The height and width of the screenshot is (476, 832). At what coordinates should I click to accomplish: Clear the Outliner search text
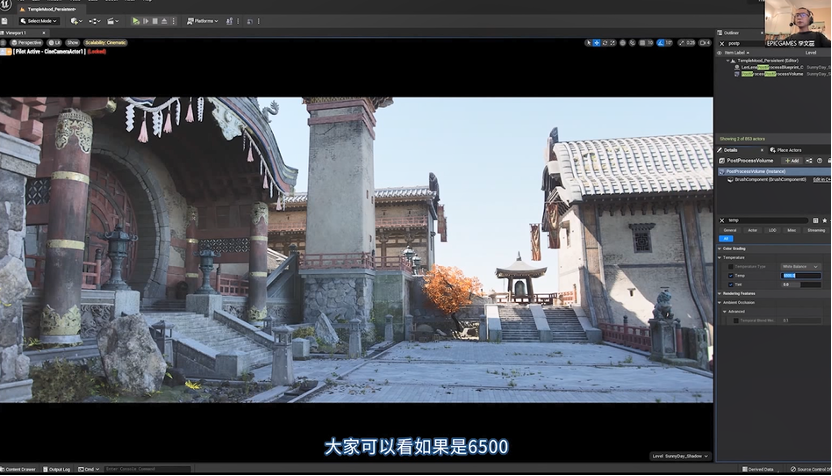[x=722, y=44]
